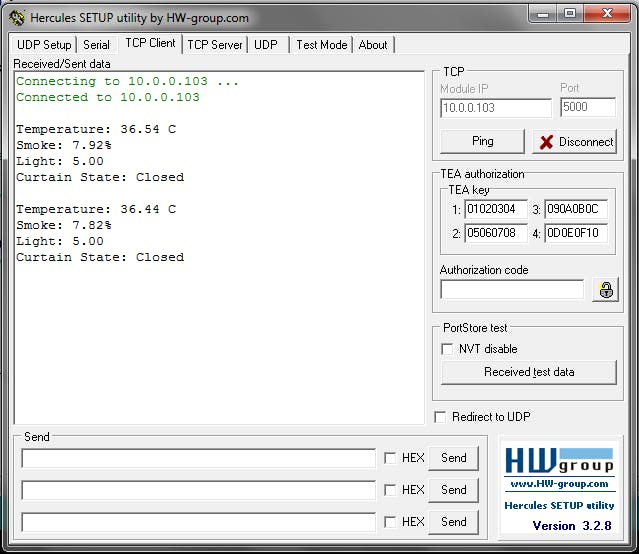Click Send button for second send line
Image resolution: width=639 pixels, height=554 pixels.
[454, 490]
